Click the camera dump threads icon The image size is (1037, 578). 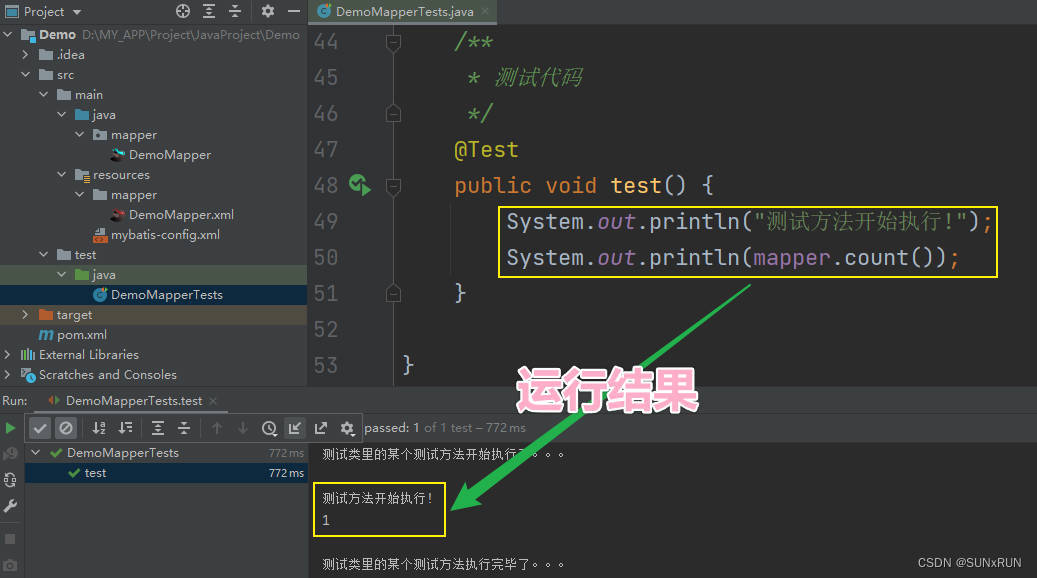pos(10,565)
